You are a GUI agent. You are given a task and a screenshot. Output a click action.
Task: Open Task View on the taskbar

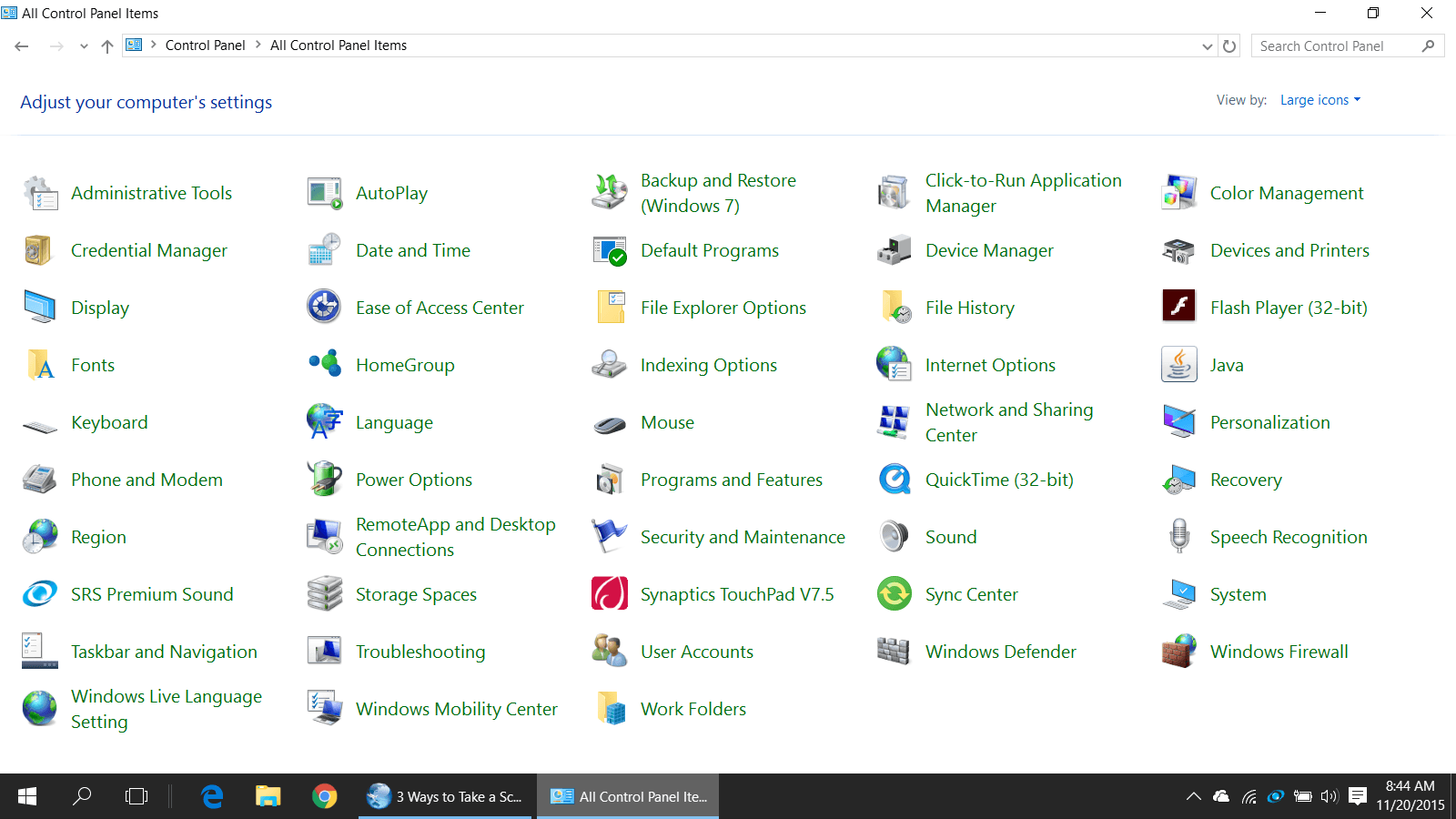pos(136,796)
